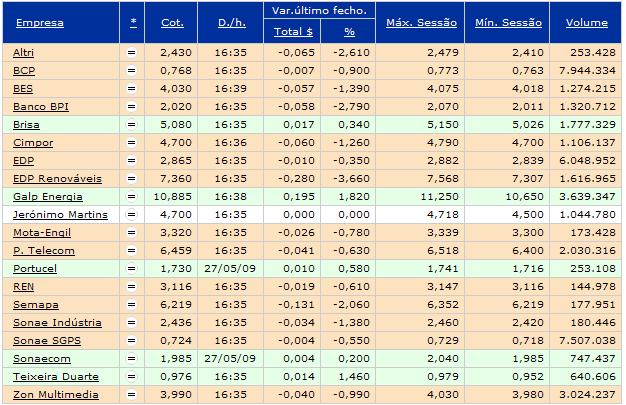Open the Galp Energia company link

(48, 197)
